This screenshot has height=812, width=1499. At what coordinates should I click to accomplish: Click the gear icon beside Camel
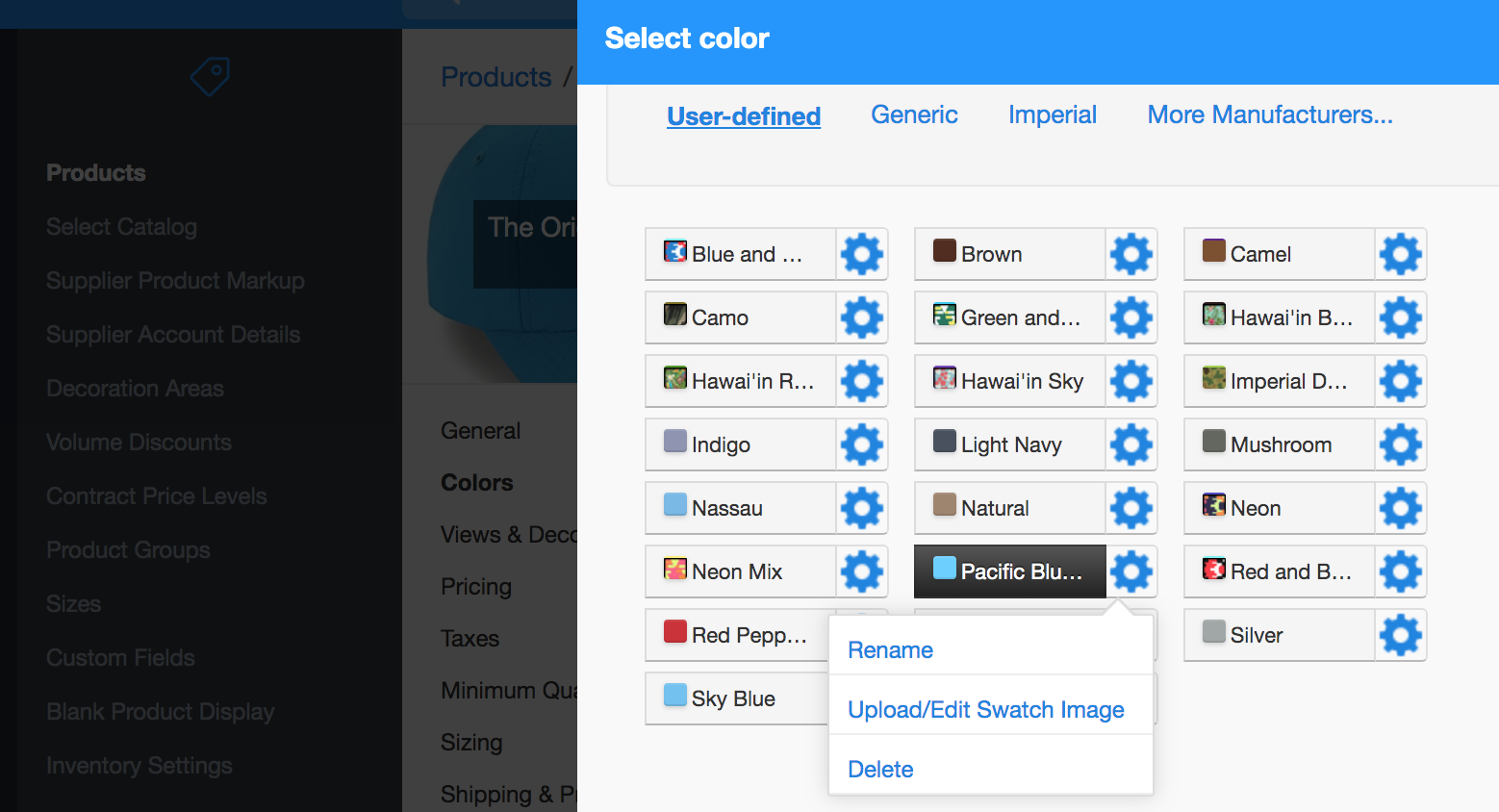(1400, 254)
